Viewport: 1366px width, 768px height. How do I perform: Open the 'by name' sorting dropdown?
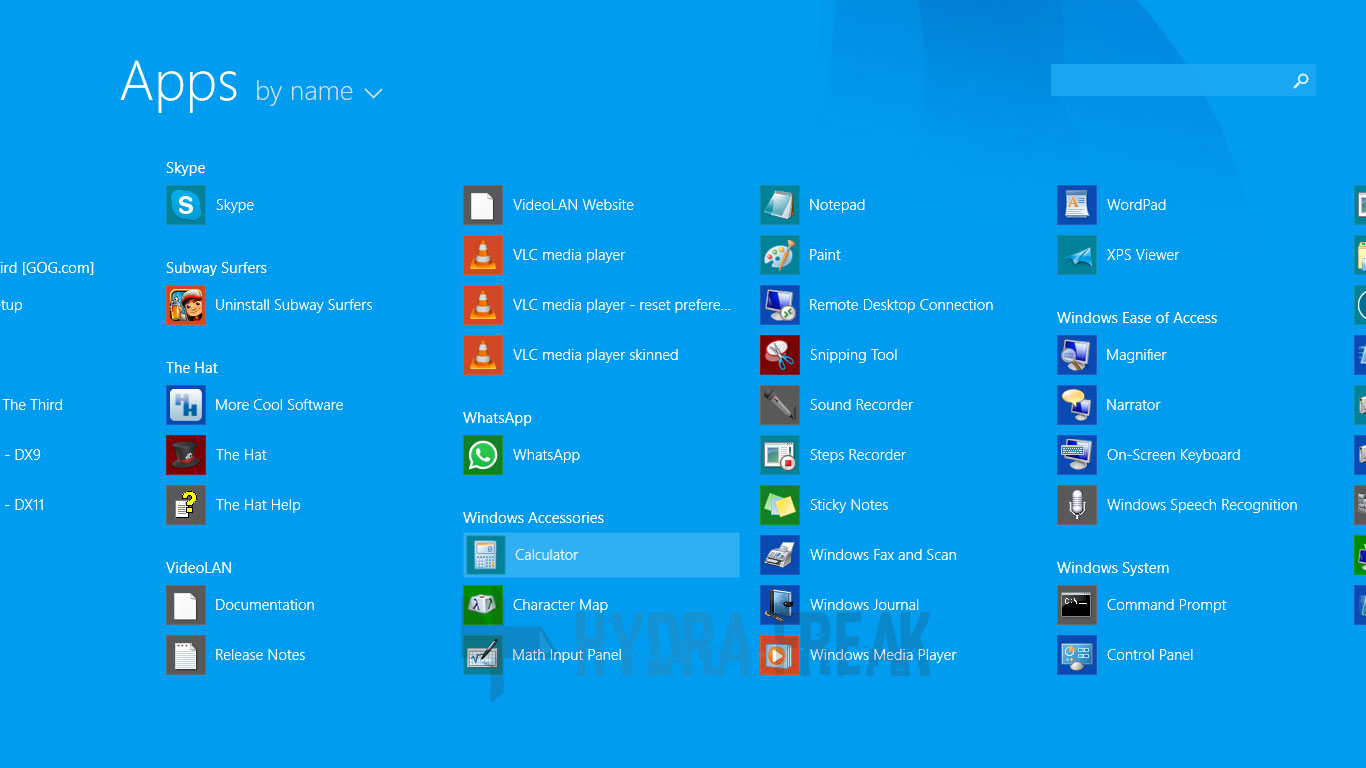point(318,91)
